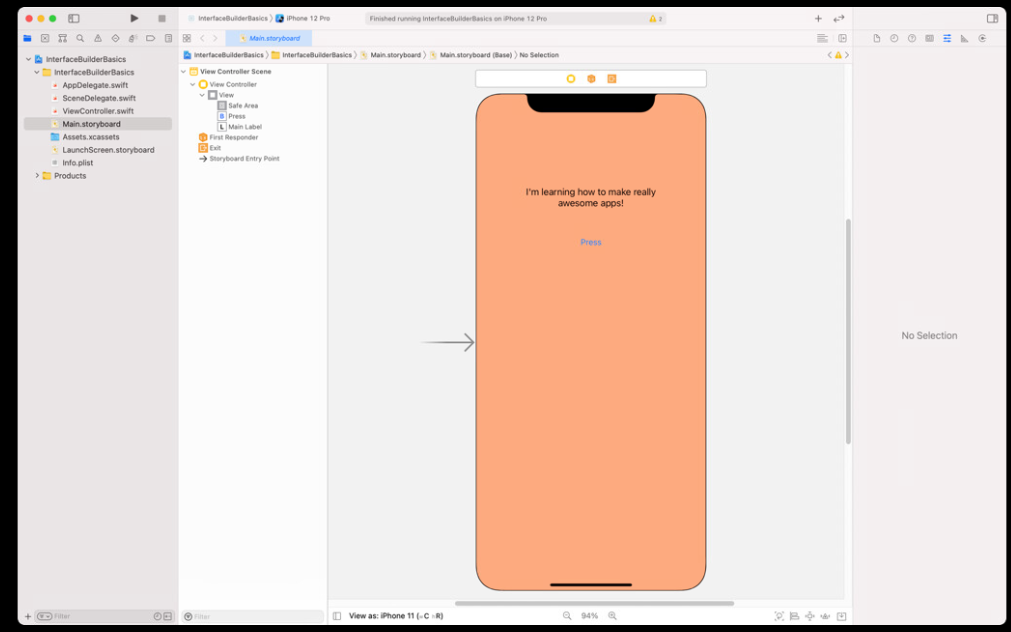The image size is (1011, 632).
Task: Click View as: iPhone 11 device button
Action: (x=396, y=616)
